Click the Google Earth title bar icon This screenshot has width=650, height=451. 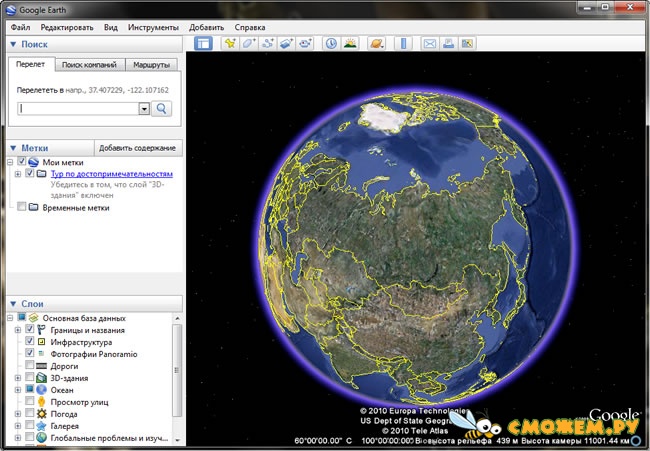coord(11,10)
